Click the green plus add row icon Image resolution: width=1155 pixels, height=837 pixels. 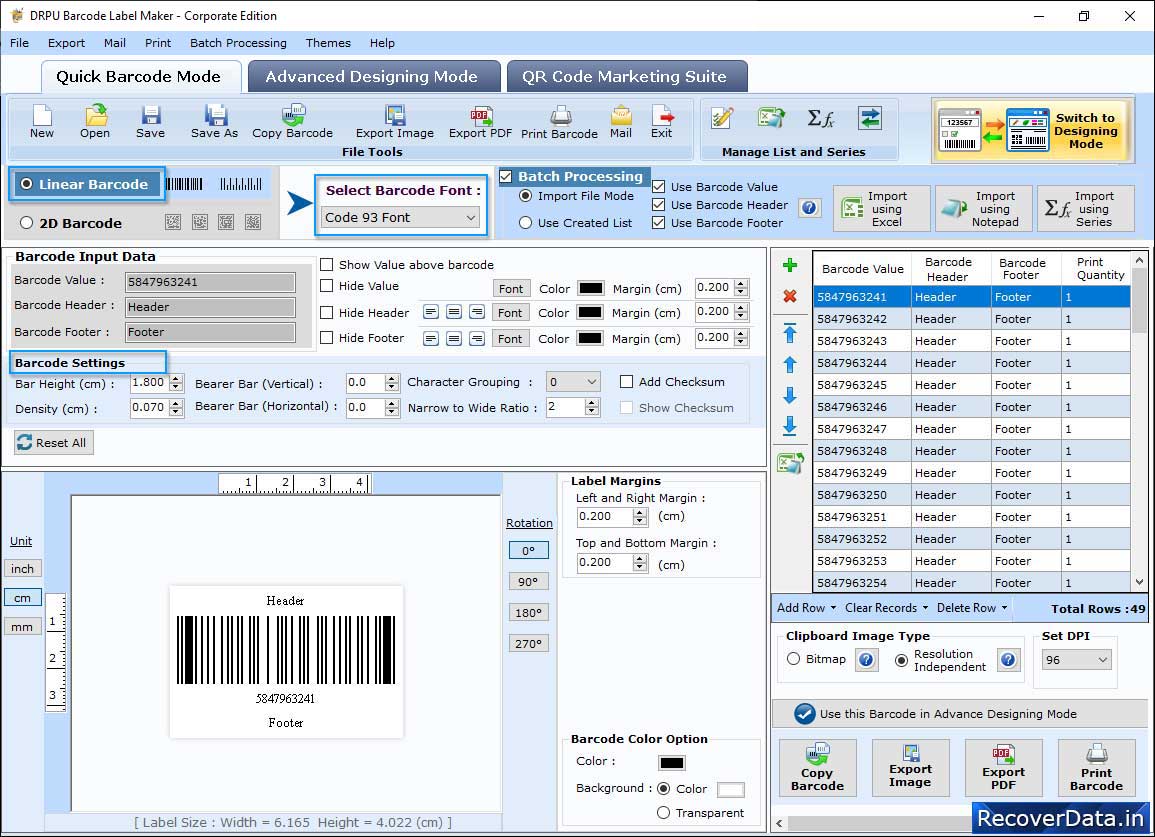click(x=790, y=265)
